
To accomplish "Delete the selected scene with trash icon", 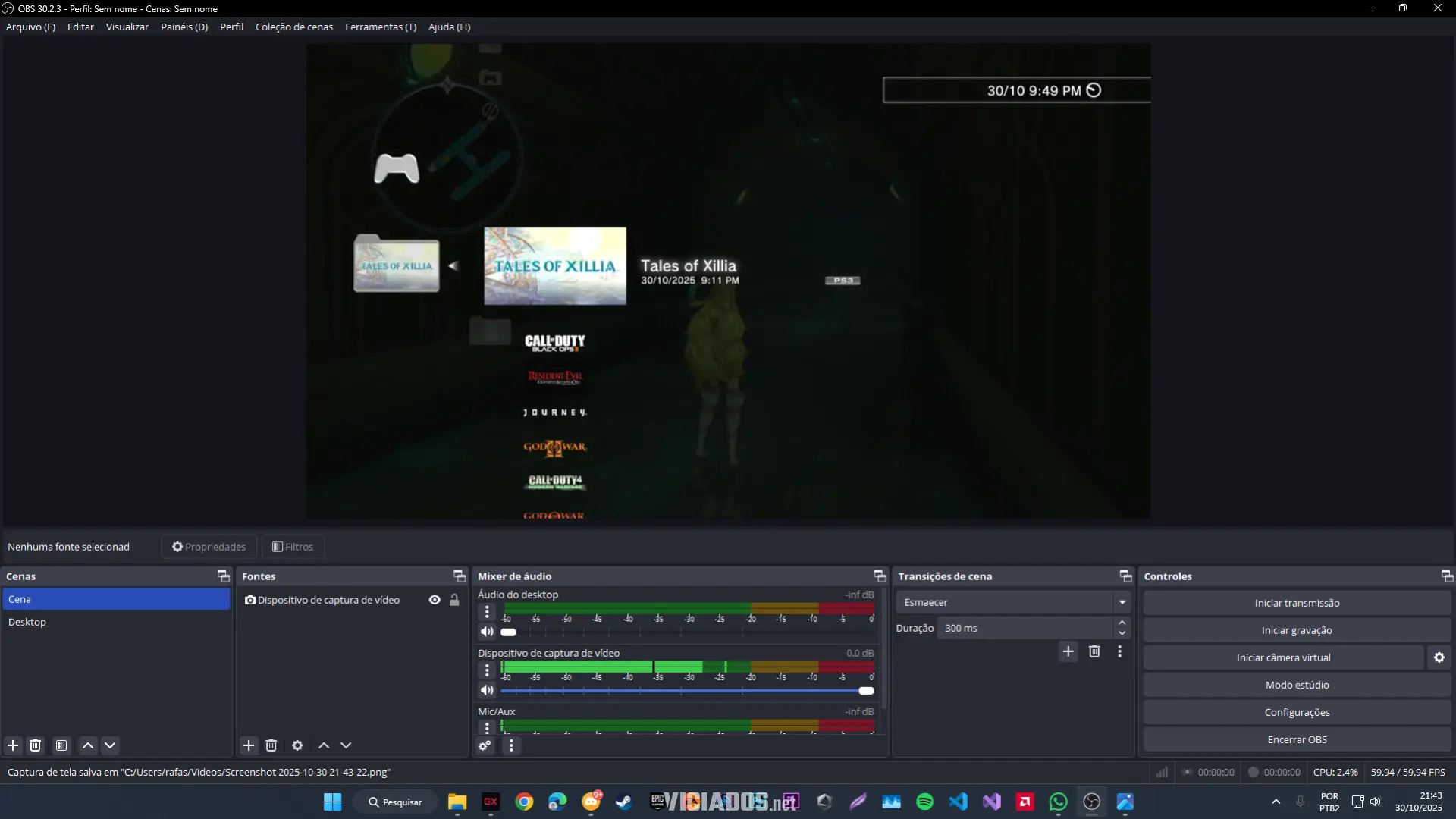I will (35, 745).
